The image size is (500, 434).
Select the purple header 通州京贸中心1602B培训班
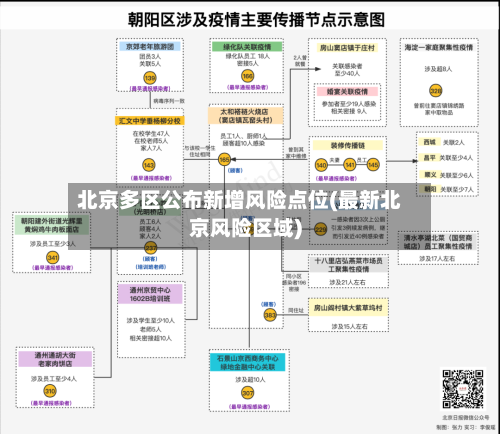[150, 294]
